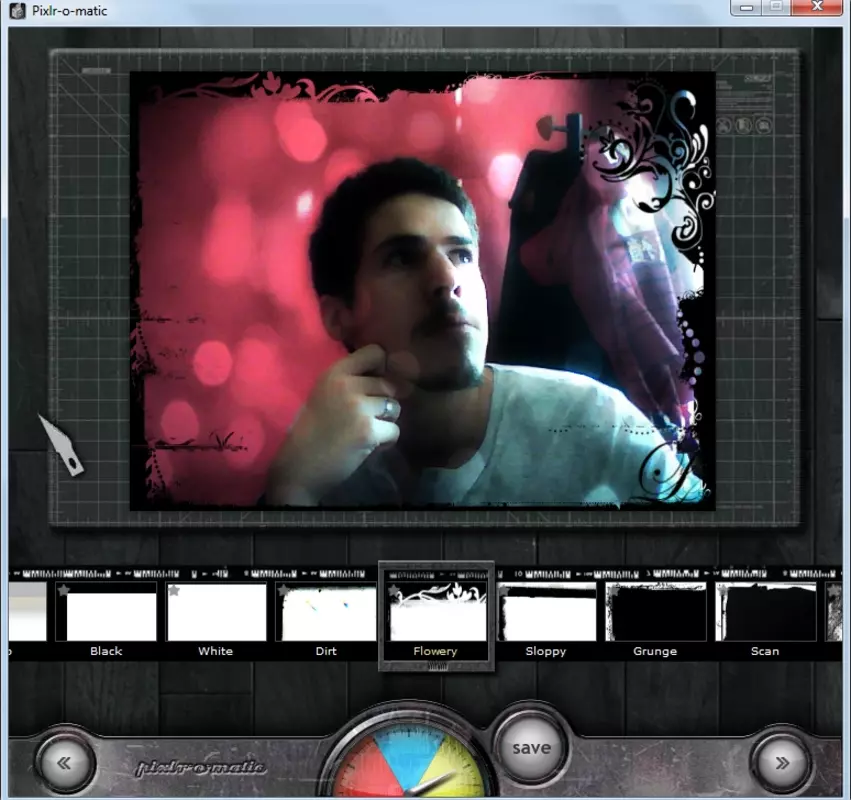Favorite the Dirt frame star icon
This screenshot has width=851, height=800.
tap(283, 590)
